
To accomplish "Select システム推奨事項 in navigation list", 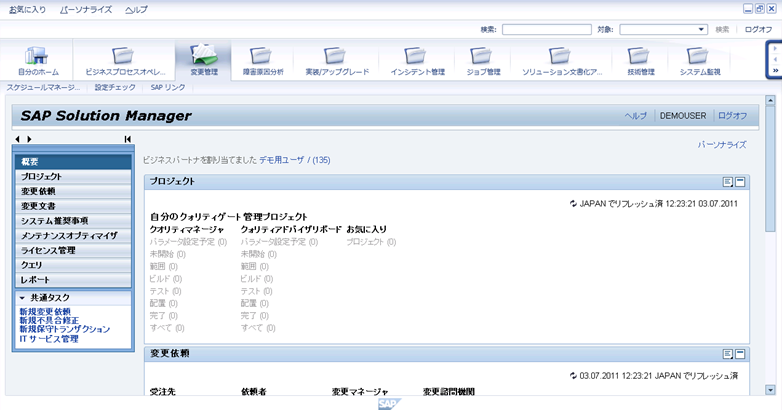I will point(73,220).
